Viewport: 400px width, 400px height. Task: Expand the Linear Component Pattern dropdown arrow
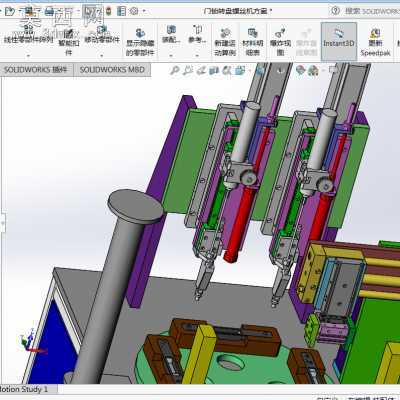click(28, 55)
